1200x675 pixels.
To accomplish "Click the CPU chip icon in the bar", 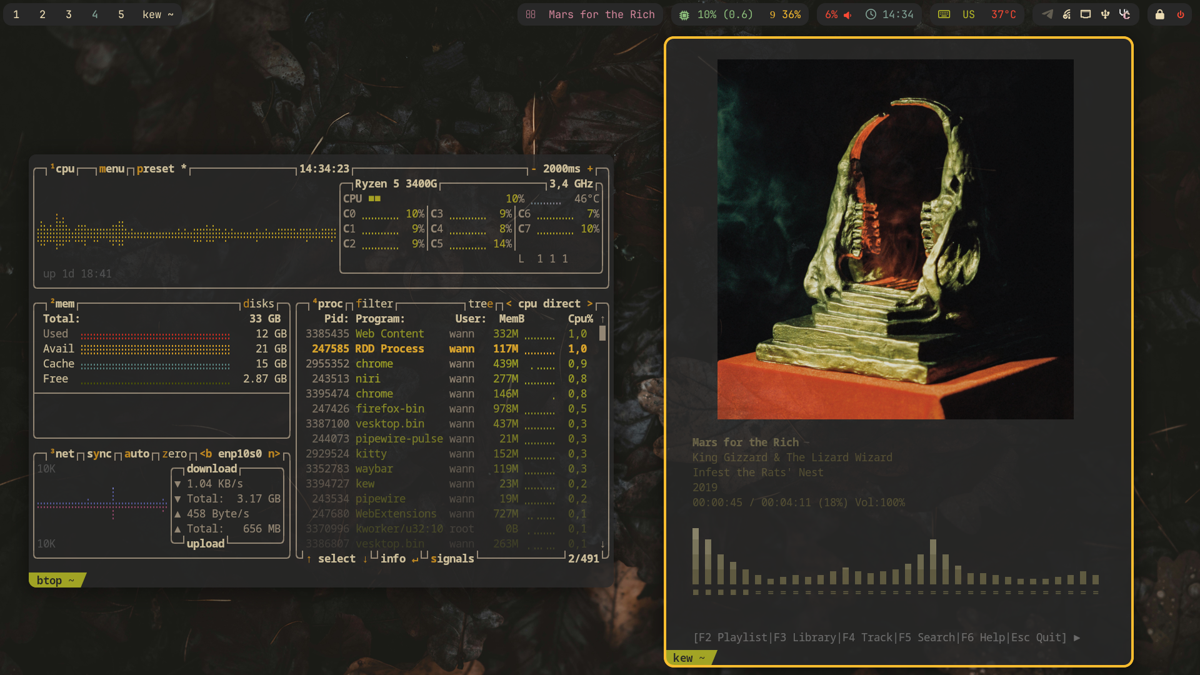I will pos(684,15).
